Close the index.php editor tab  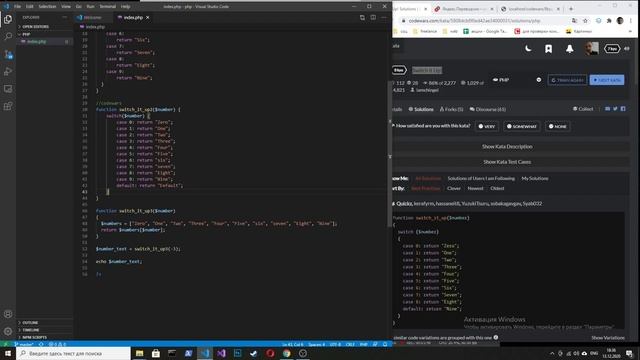coord(148,18)
